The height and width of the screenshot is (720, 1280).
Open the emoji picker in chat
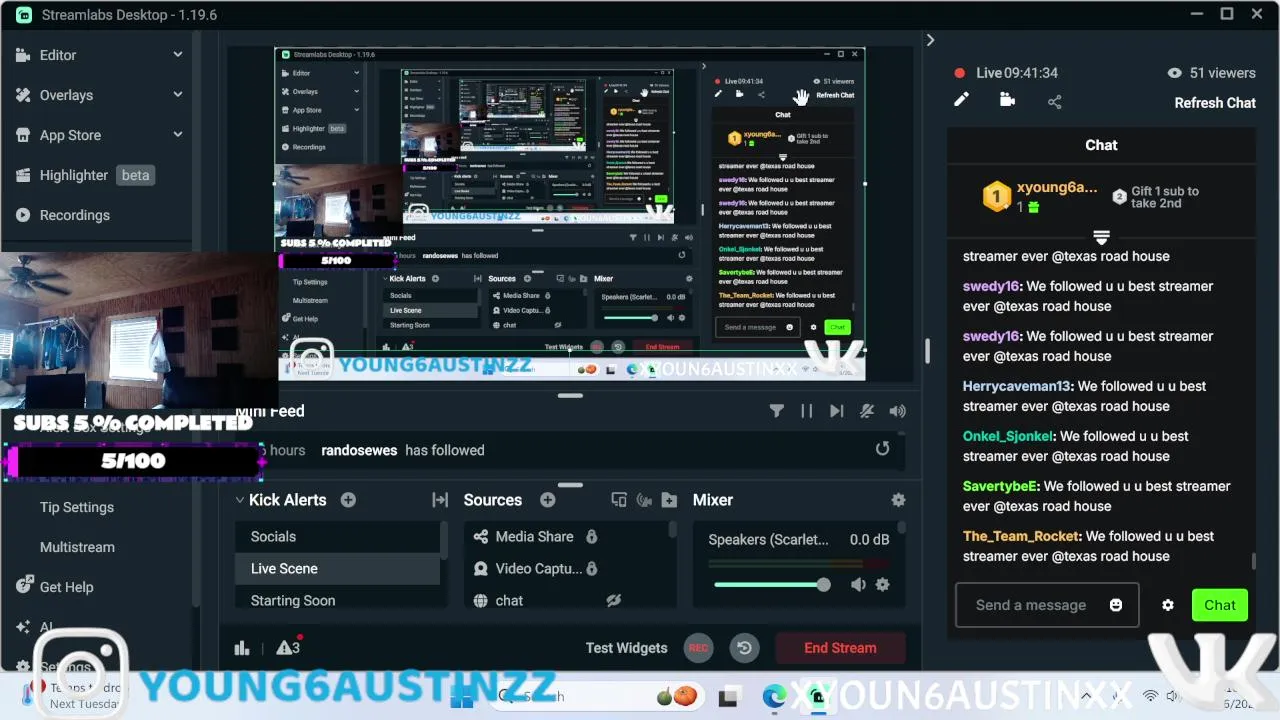tap(1116, 605)
